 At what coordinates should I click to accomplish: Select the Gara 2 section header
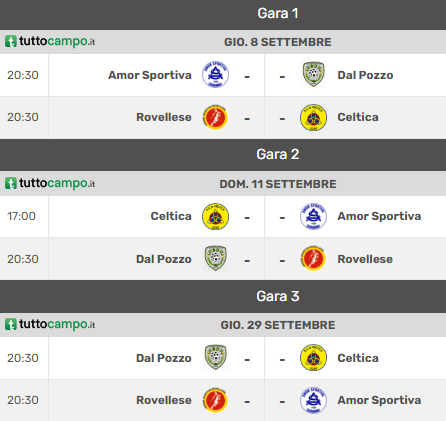pyautogui.click(x=223, y=155)
